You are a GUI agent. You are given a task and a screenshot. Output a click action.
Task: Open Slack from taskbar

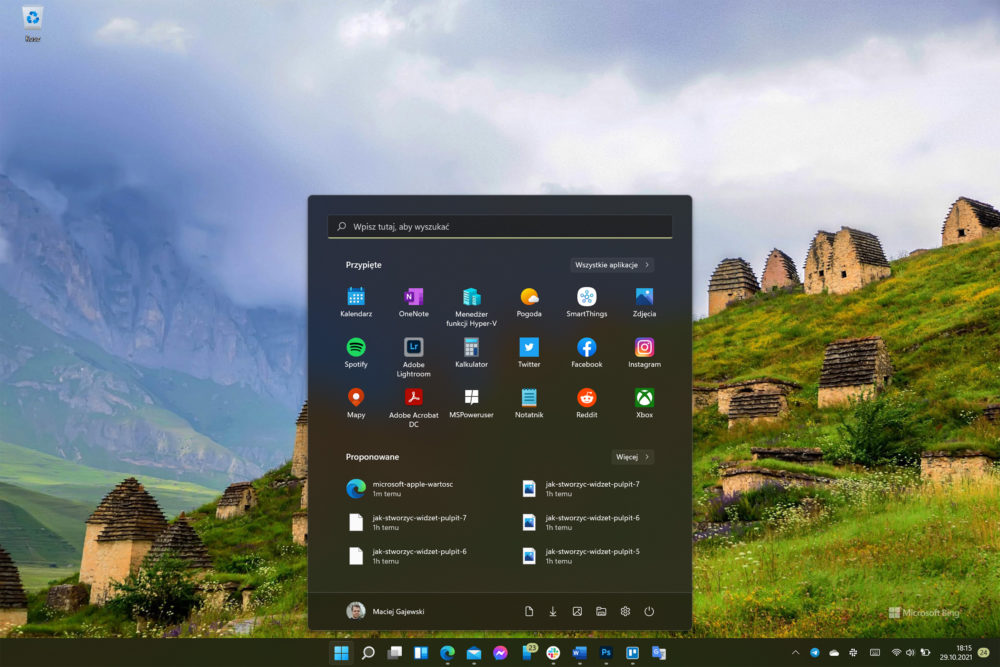pos(553,652)
